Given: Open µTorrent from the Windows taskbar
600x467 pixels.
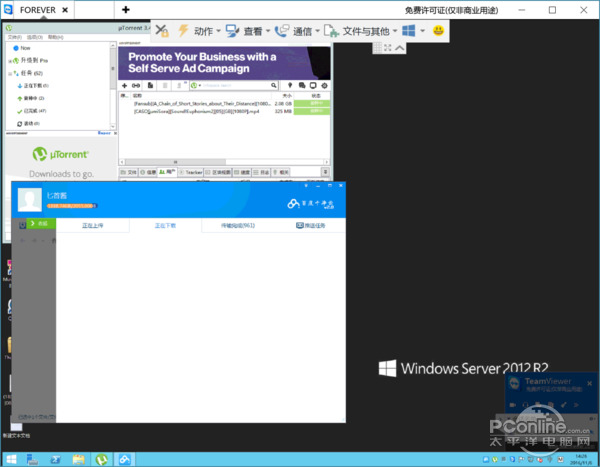Looking at the screenshot, I should coord(101,459).
